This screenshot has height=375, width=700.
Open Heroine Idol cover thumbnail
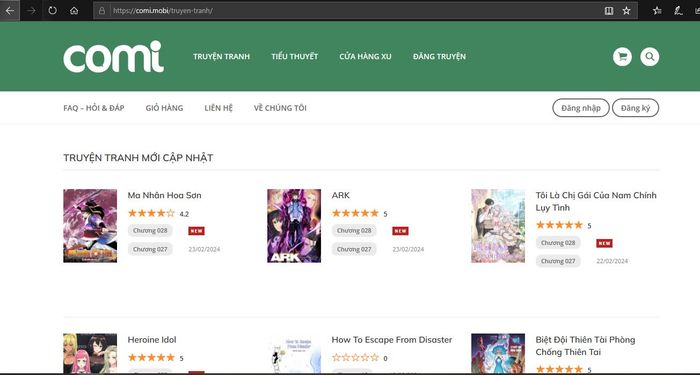(x=90, y=354)
